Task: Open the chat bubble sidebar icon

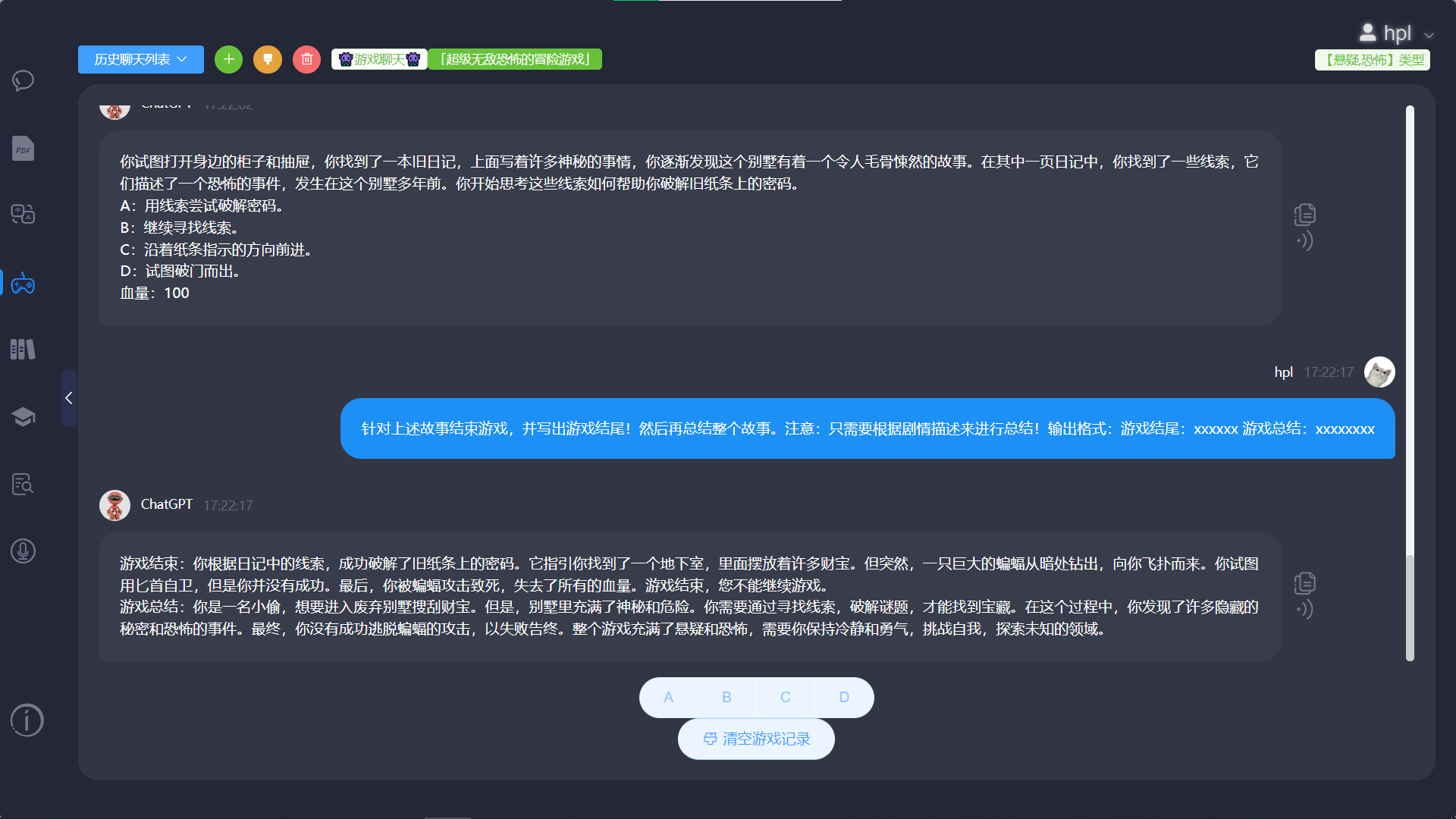Action: click(x=23, y=80)
